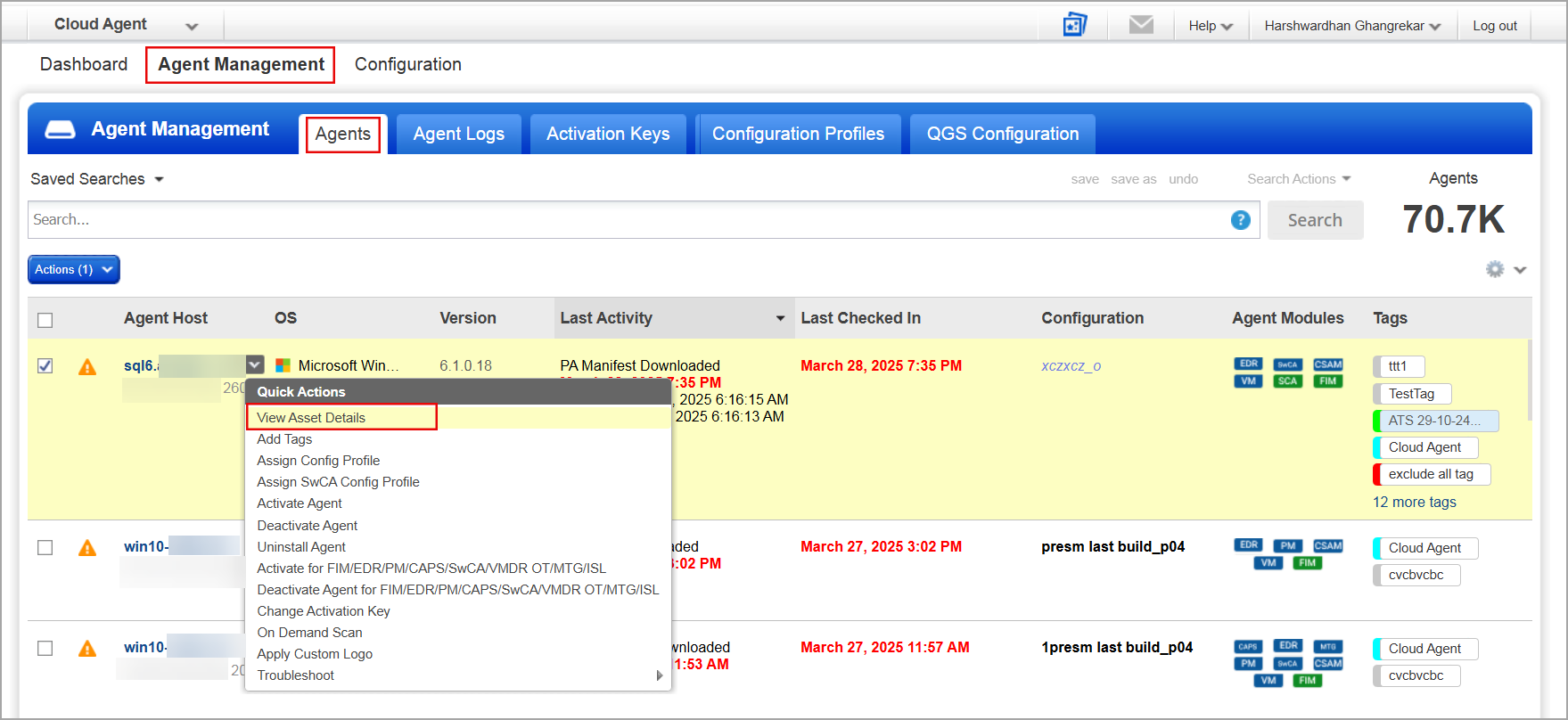Screen dimensions: 1568x720
Task: Open the Search Actions dropdown
Action: (1299, 179)
